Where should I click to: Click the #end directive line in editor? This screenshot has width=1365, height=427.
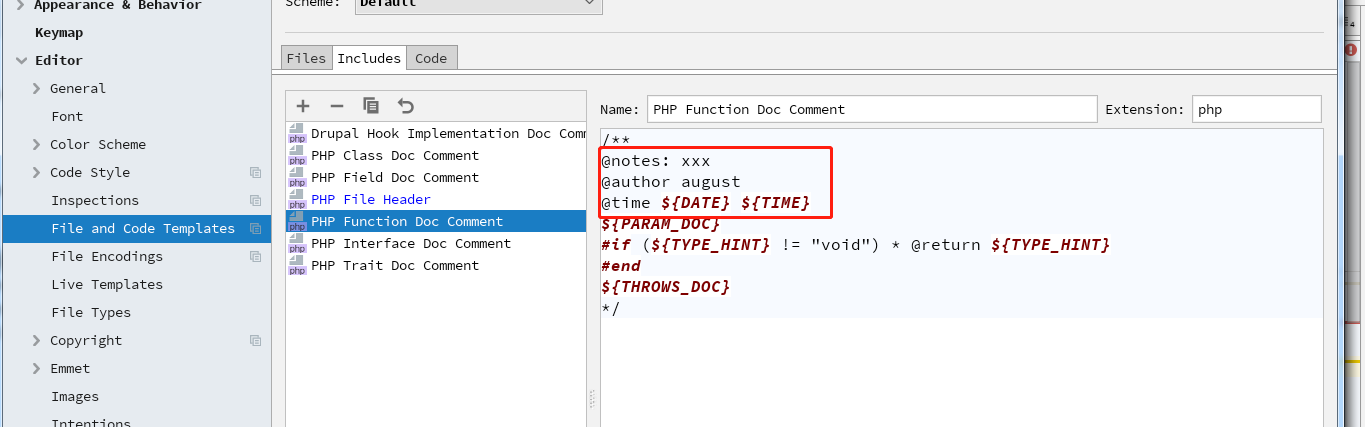point(621,266)
